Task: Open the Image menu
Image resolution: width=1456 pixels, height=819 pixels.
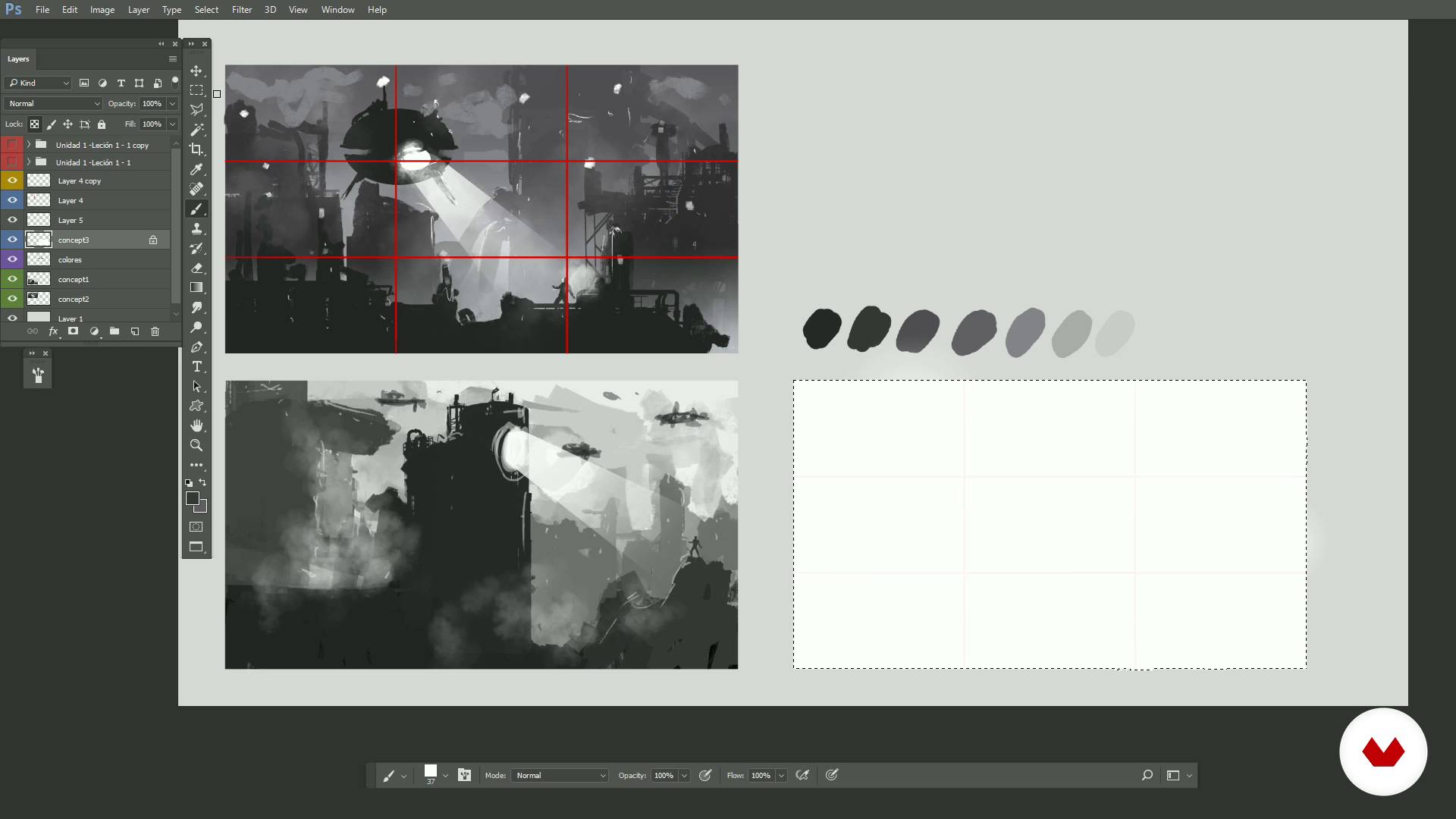Action: [102, 10]
